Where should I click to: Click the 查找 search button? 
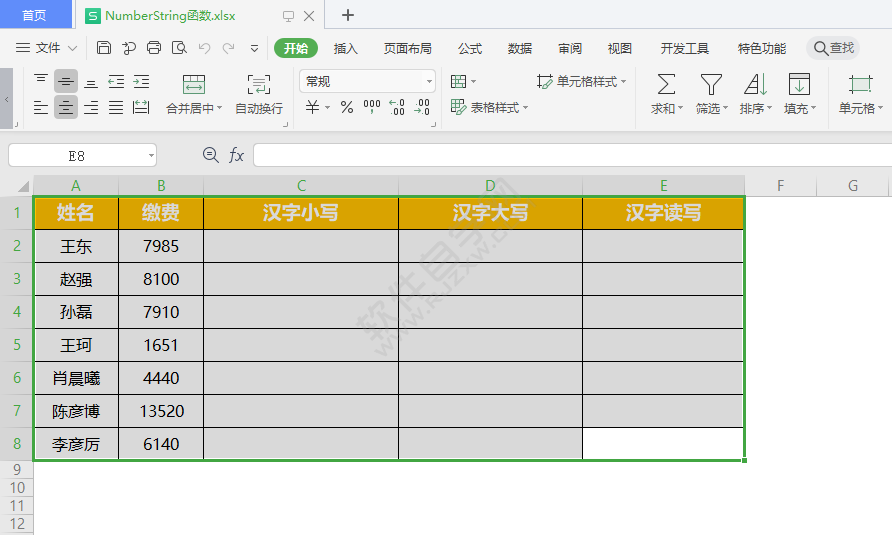(833, 48)
